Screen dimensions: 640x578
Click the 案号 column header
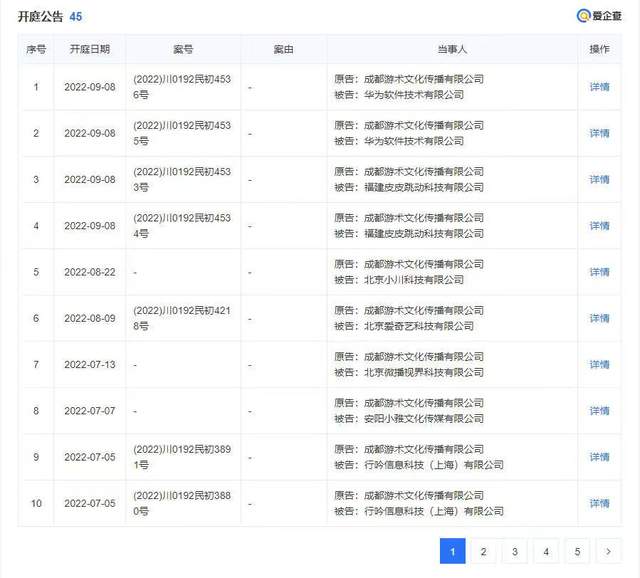[x=183, y=49]
